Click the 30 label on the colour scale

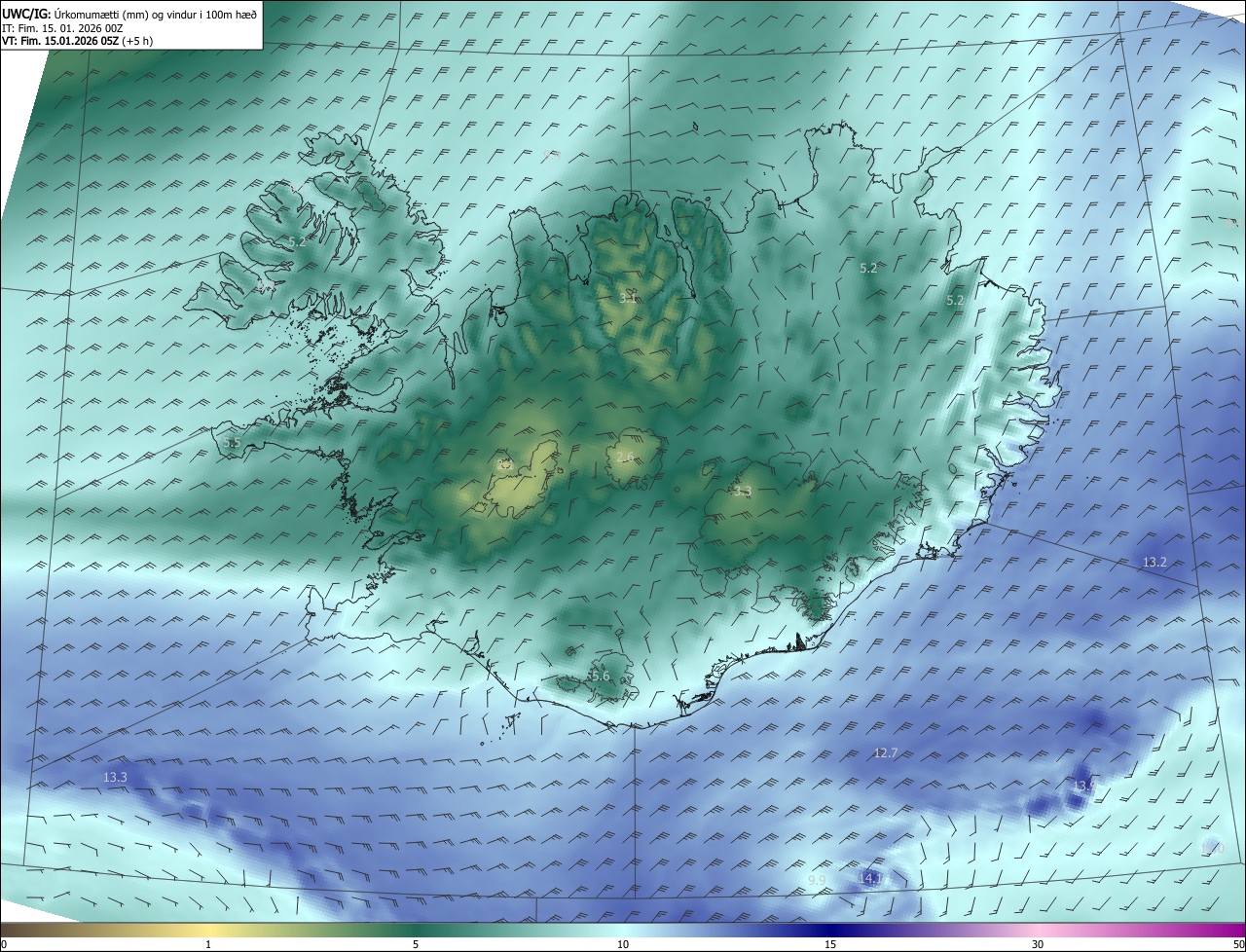1038,944
